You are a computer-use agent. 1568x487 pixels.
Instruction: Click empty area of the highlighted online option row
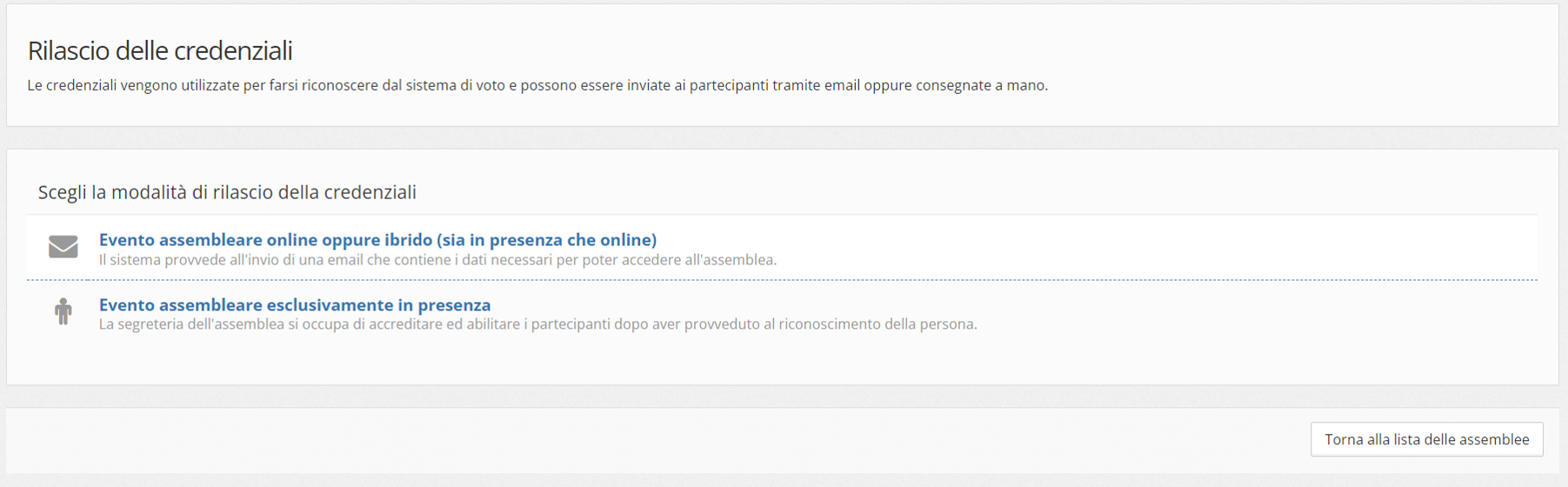[1131, 248]
